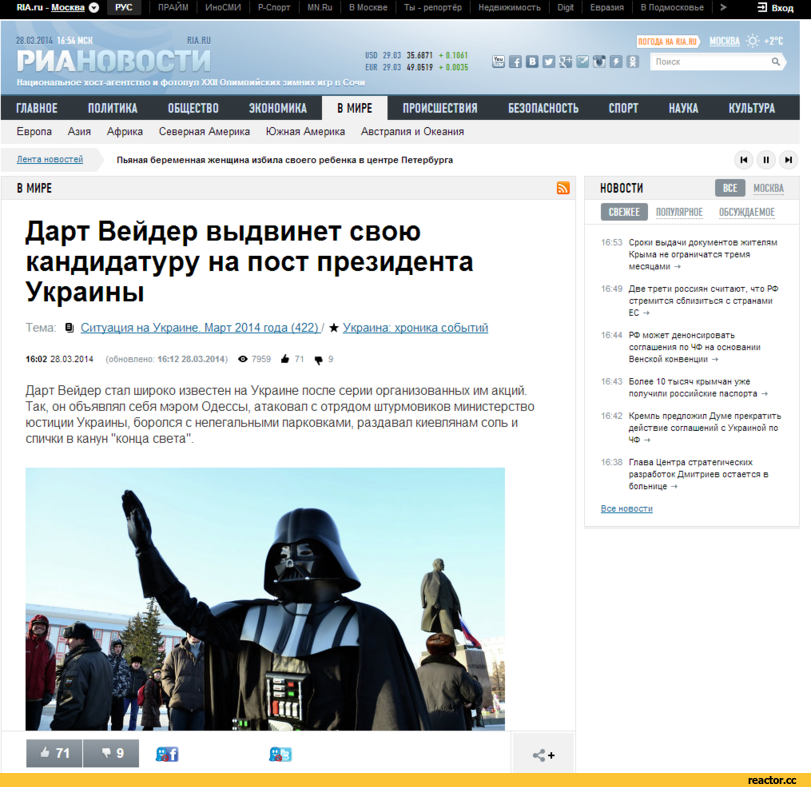Open the ОБЩЕСТВО menu section

click(193, 108)
